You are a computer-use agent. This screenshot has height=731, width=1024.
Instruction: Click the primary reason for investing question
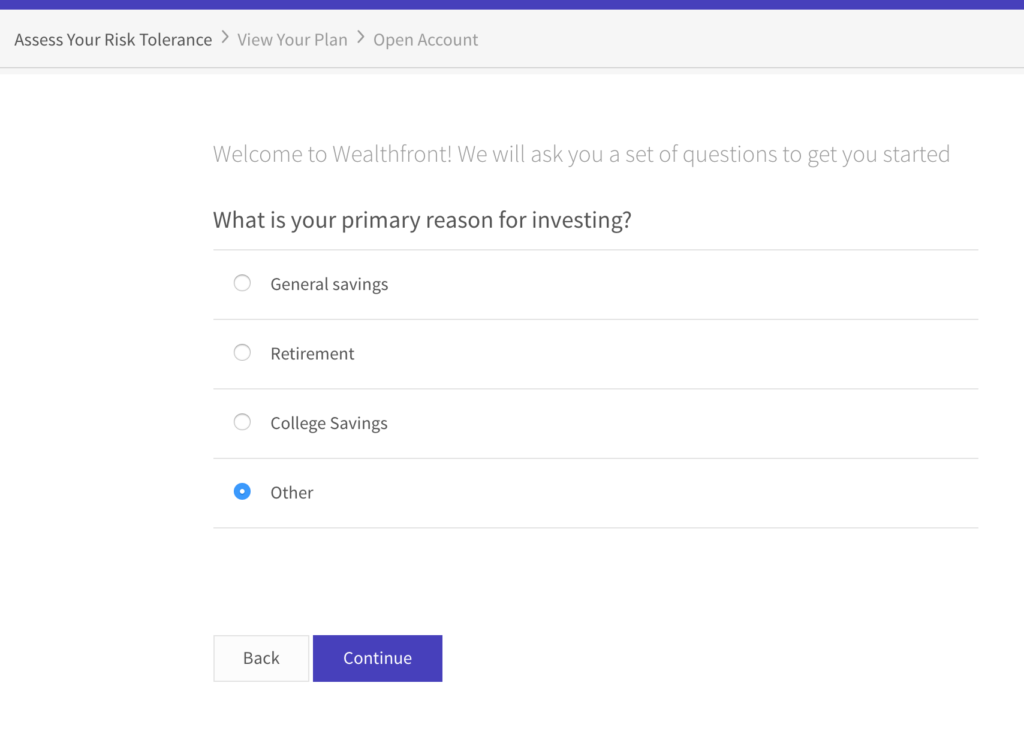click(x=422, y=220)
